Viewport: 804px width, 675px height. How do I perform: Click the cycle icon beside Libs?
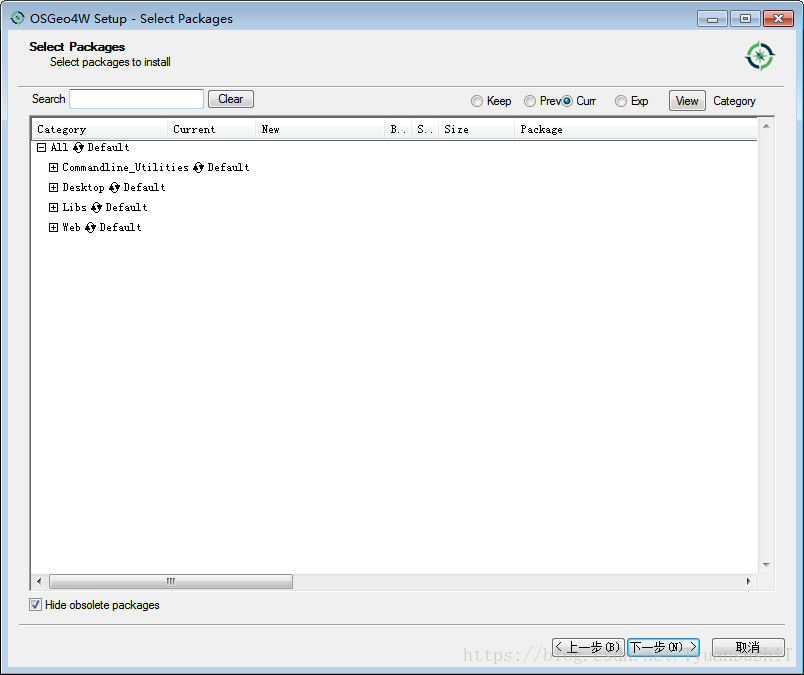click(x=96, y=208)
